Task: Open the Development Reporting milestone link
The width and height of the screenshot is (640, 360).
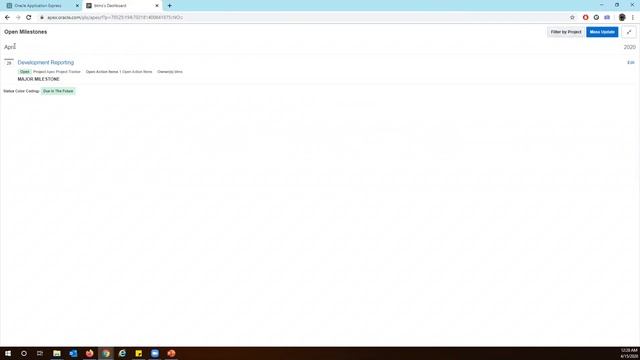Action: pyautogui.click(x=46, y=62)
